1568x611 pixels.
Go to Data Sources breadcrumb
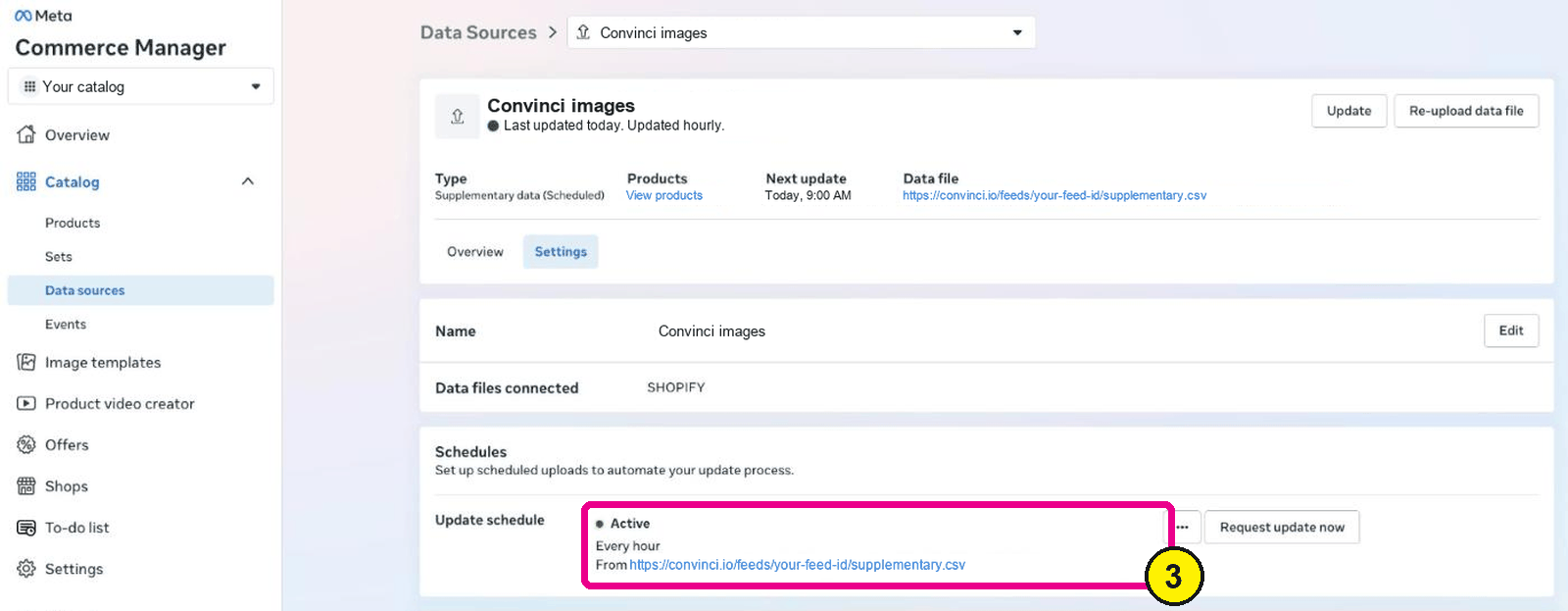(478, 32)
